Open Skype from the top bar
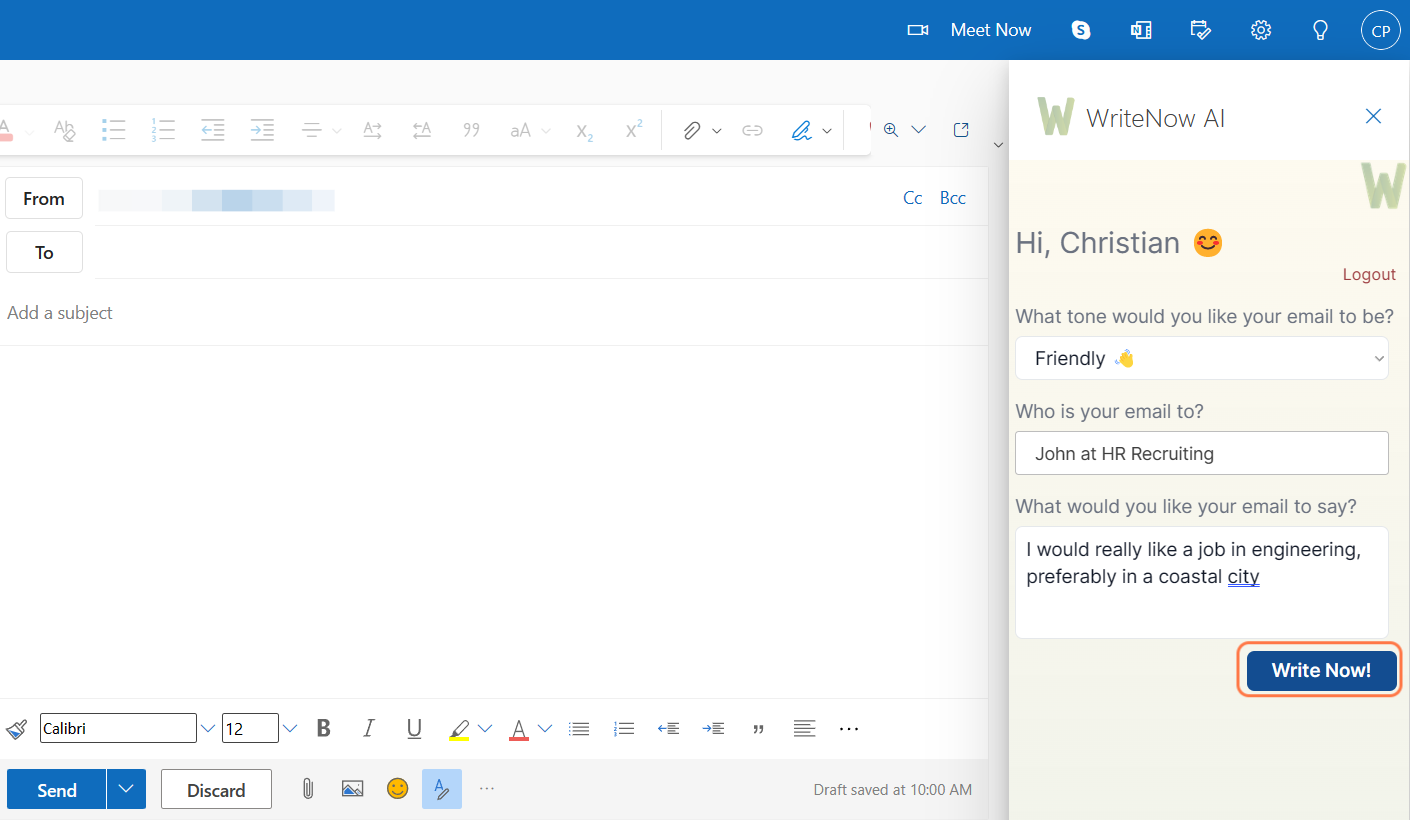 [1081, 30]
